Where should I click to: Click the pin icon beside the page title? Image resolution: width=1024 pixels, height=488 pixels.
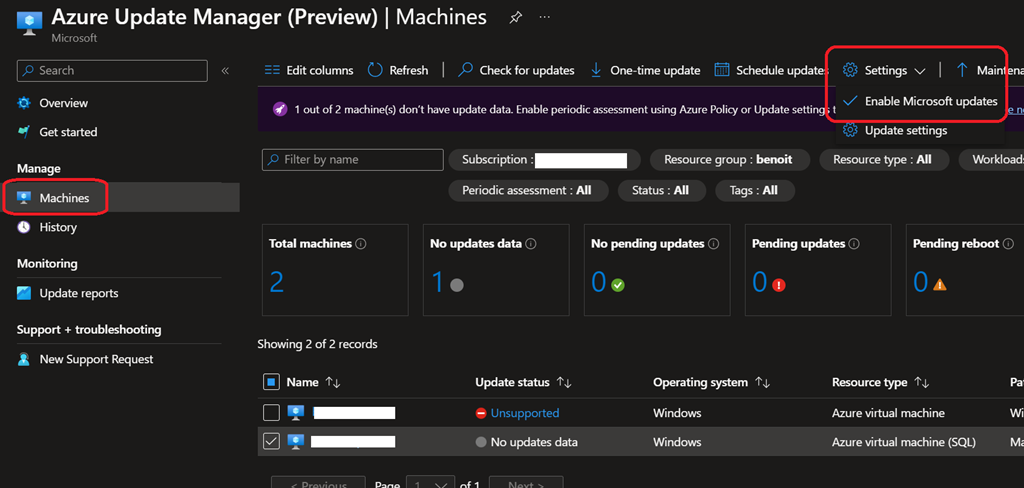point(516,18)
